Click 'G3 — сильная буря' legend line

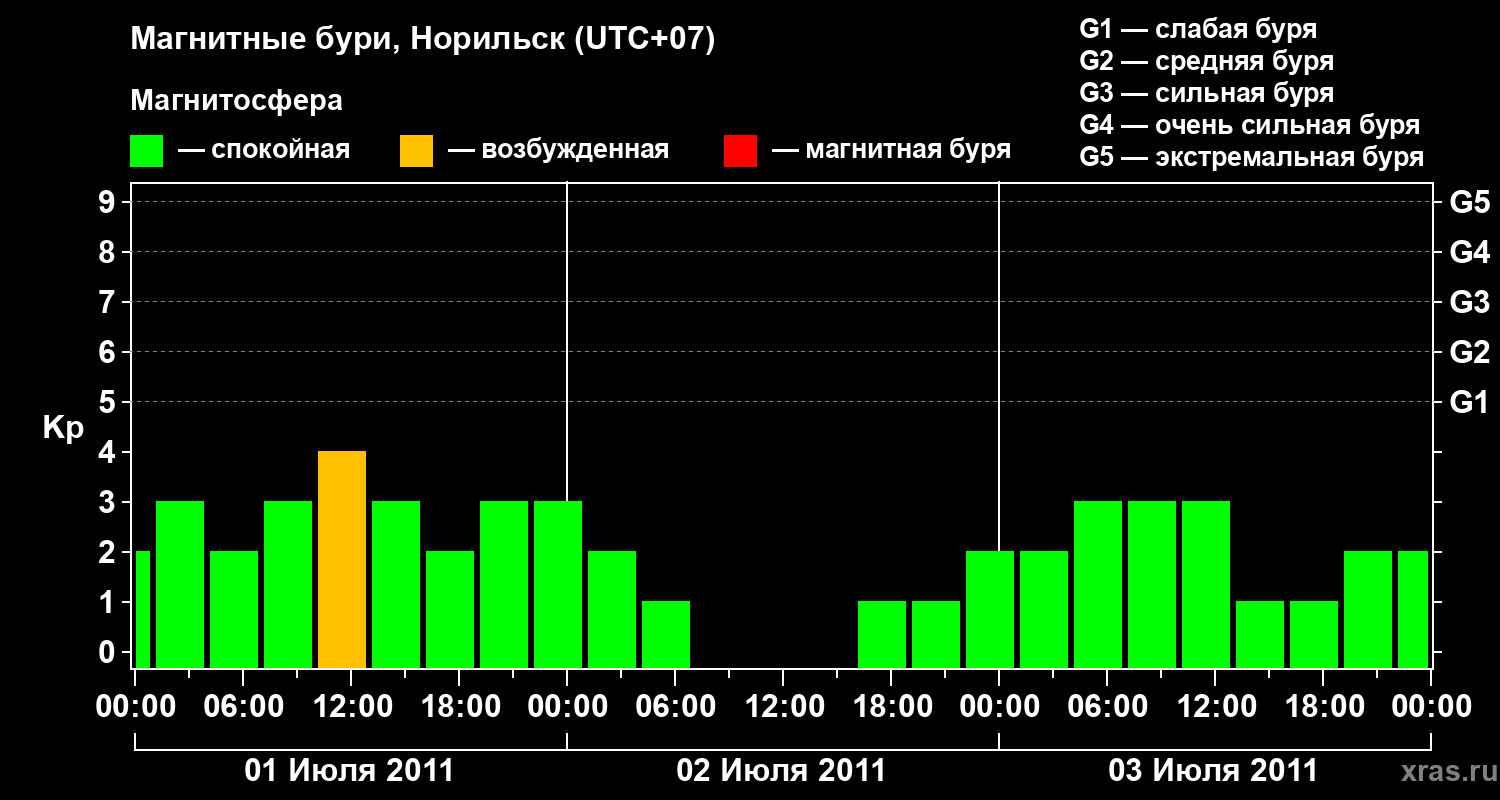point(1207,93)
